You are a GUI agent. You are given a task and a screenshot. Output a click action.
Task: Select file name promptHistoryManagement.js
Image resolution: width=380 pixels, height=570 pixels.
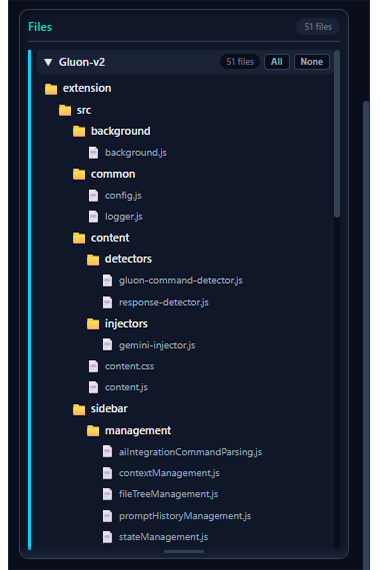(x=185, y=516)
